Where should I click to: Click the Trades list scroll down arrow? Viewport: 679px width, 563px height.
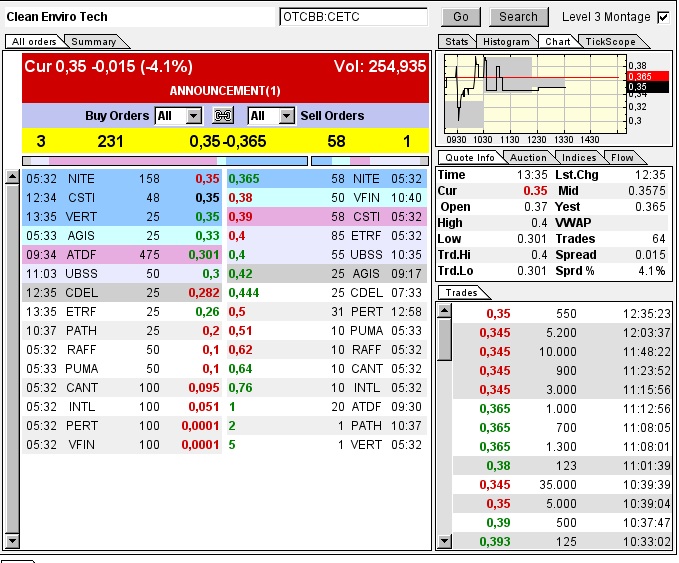point(444,542)
